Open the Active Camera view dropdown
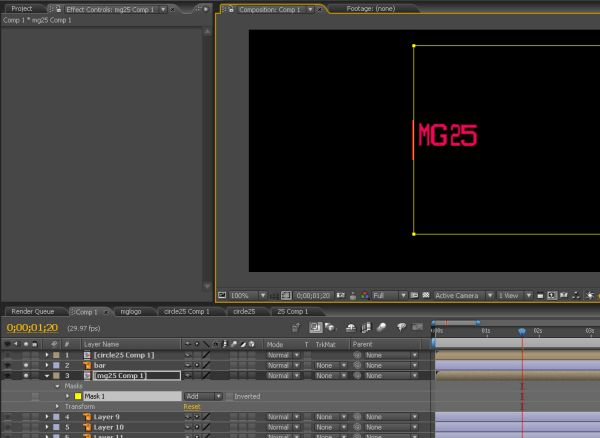This screenshot has width=600, height=438. point(464,295)
